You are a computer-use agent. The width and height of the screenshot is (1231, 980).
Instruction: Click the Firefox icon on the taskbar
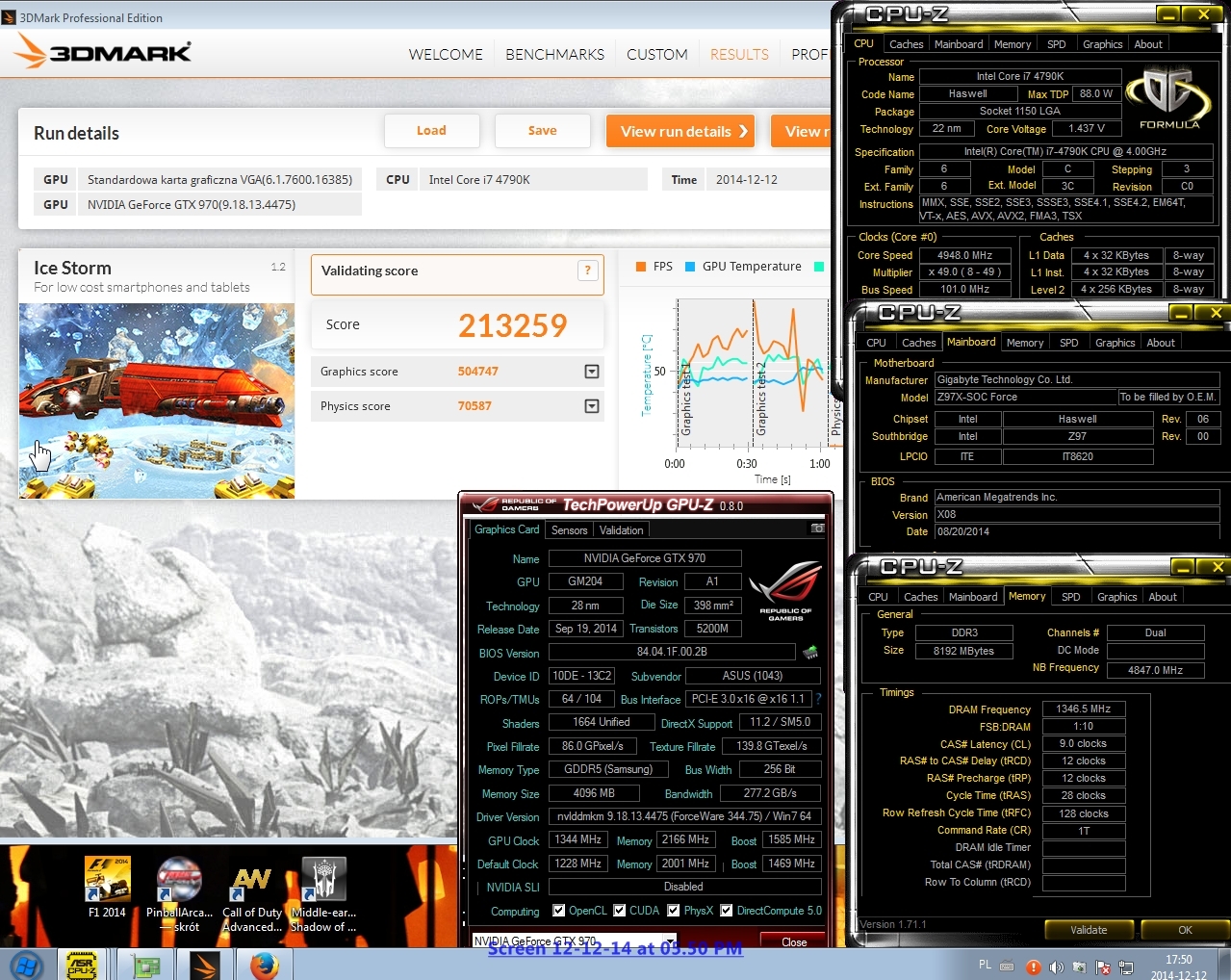point(264,965)
